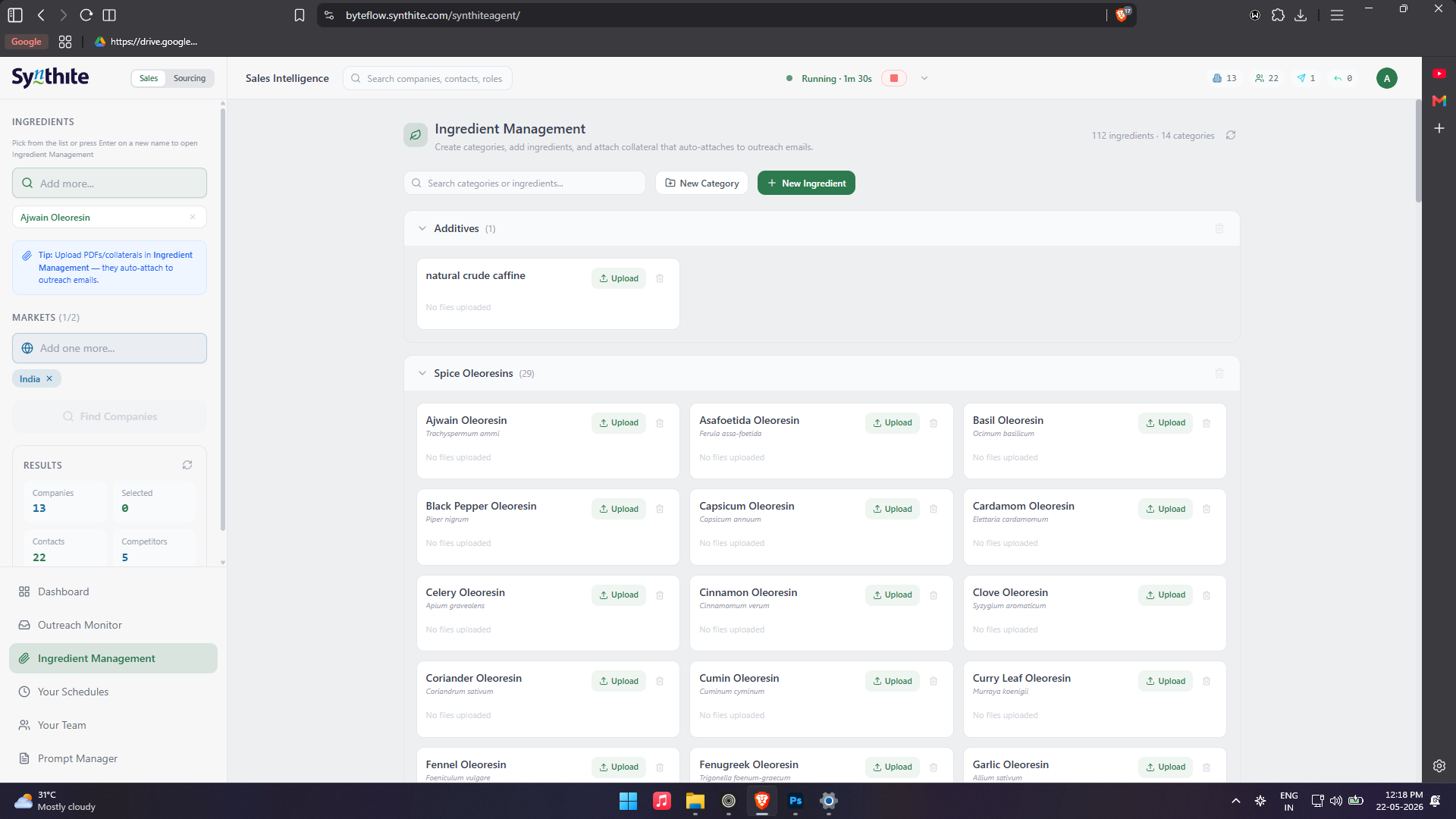The width and height of the screenshot is (1456, 819).
Task: Open replies indicator showing 0
Action: tap(1343, 78)
